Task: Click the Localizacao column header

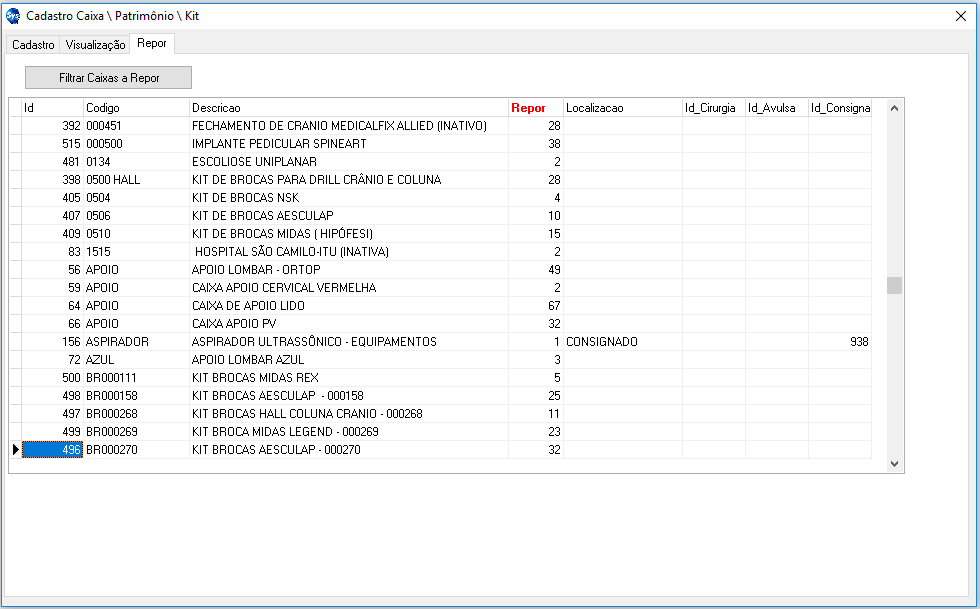Action: point(594,108)
